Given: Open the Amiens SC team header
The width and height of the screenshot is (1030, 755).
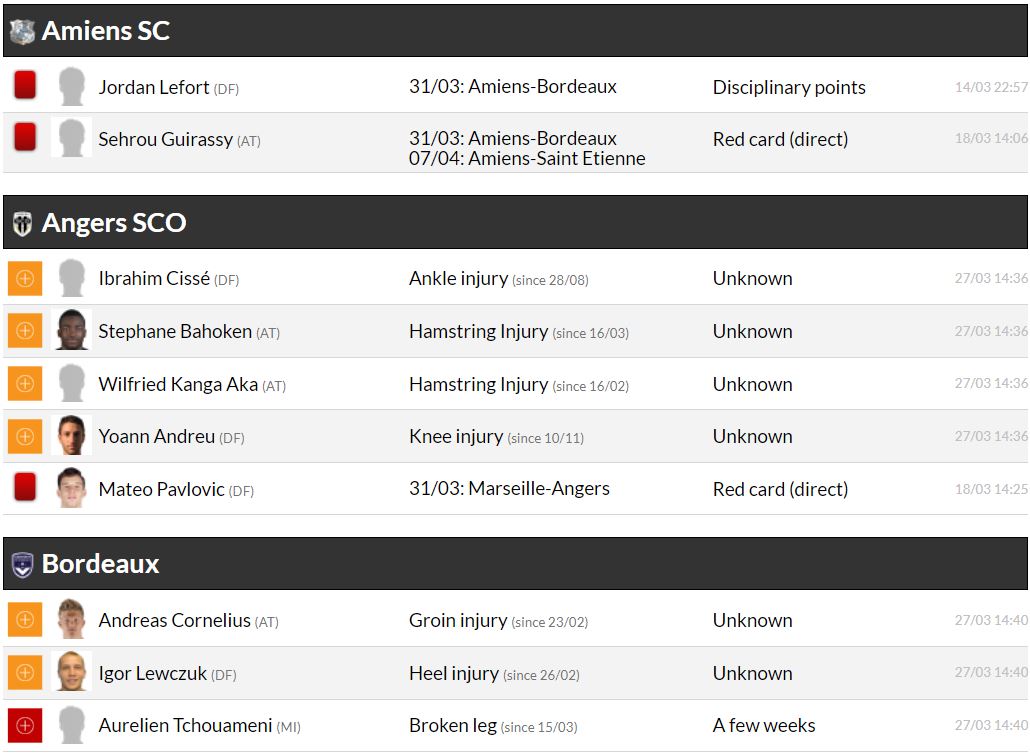Looking at the screenshot, I should (x=106, y=31).
